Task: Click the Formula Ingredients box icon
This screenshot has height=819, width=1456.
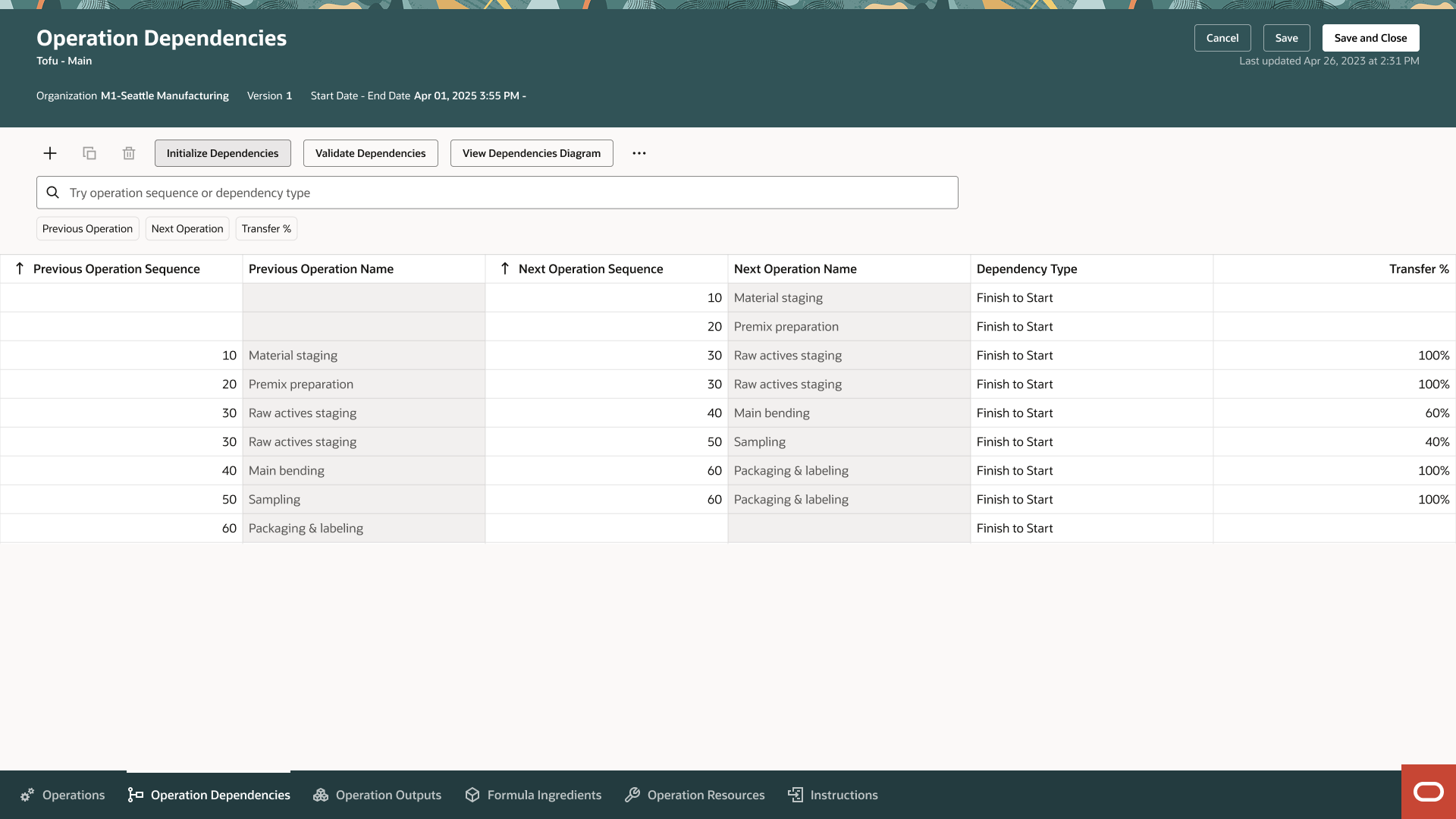Action: [x=472, y=795]
